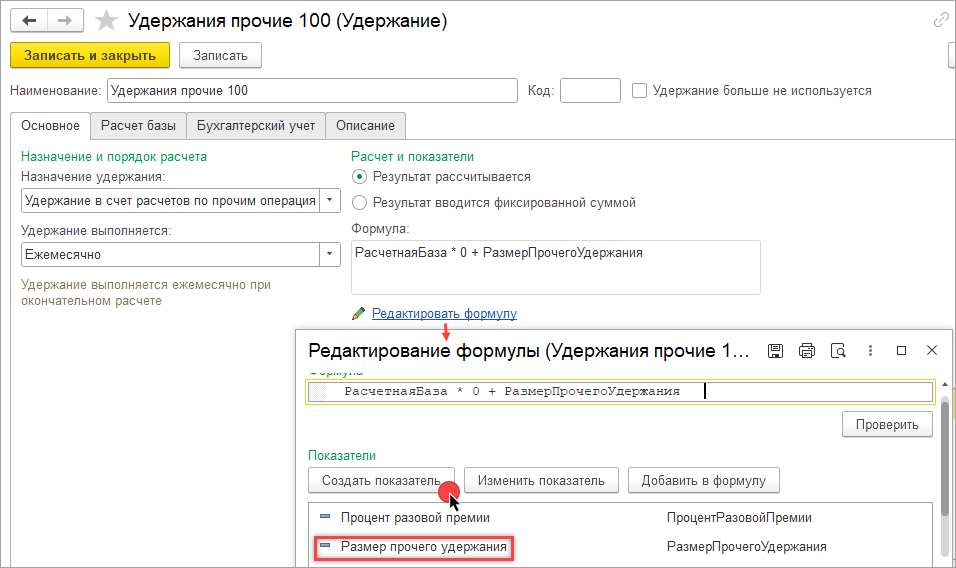Open the 'Бухгалтерский учет' tab

(256, 126)
